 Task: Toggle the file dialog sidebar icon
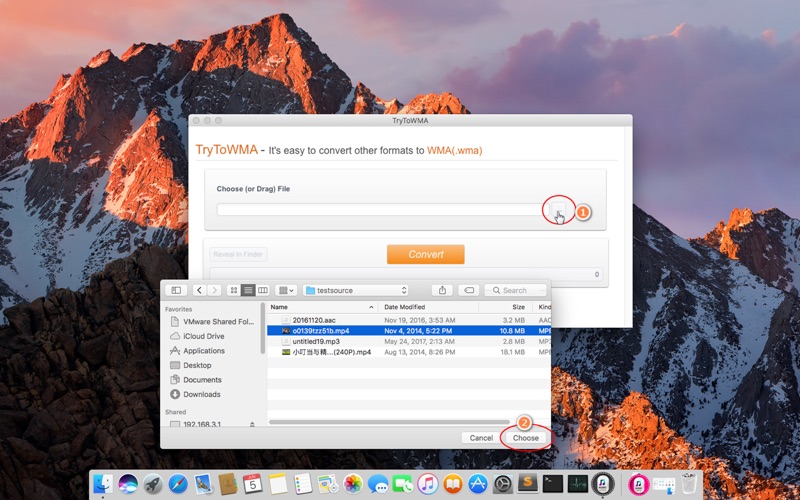pyautogui.click(x=176, y=290)
